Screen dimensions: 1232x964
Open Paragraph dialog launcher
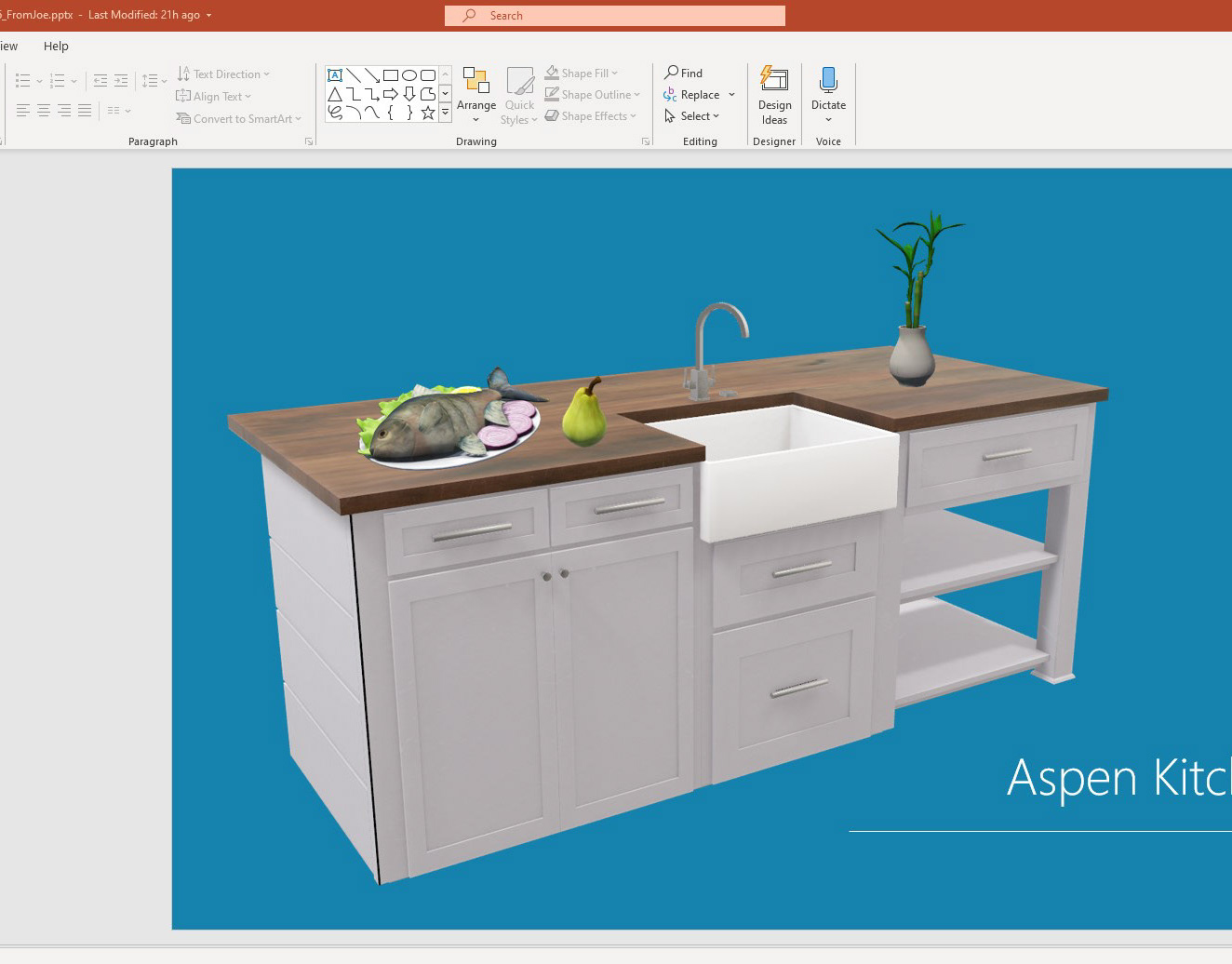pyautogui.click(x=309, y=141)
